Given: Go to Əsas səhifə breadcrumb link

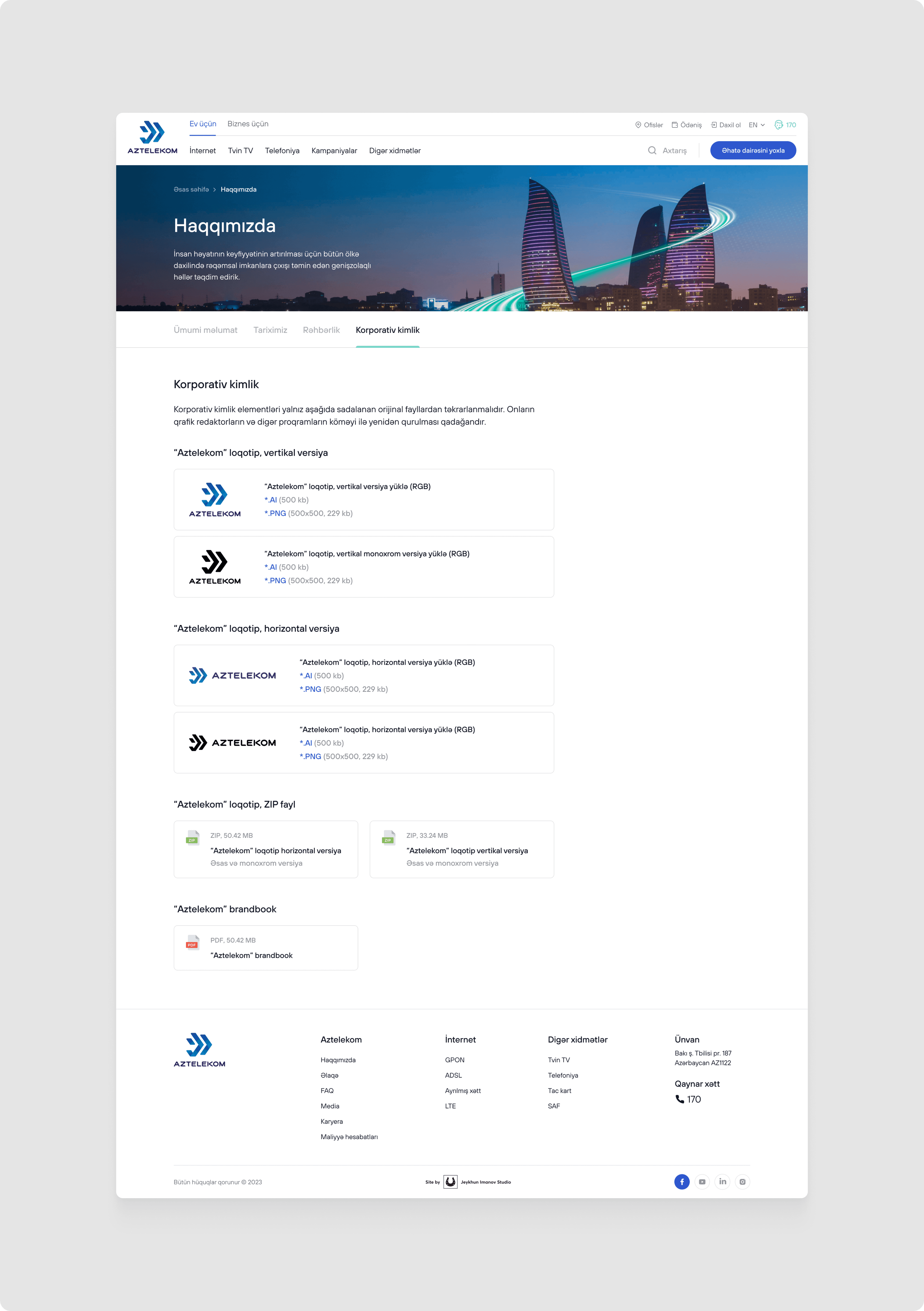Looking at the screenshot, I should [191, 190].
